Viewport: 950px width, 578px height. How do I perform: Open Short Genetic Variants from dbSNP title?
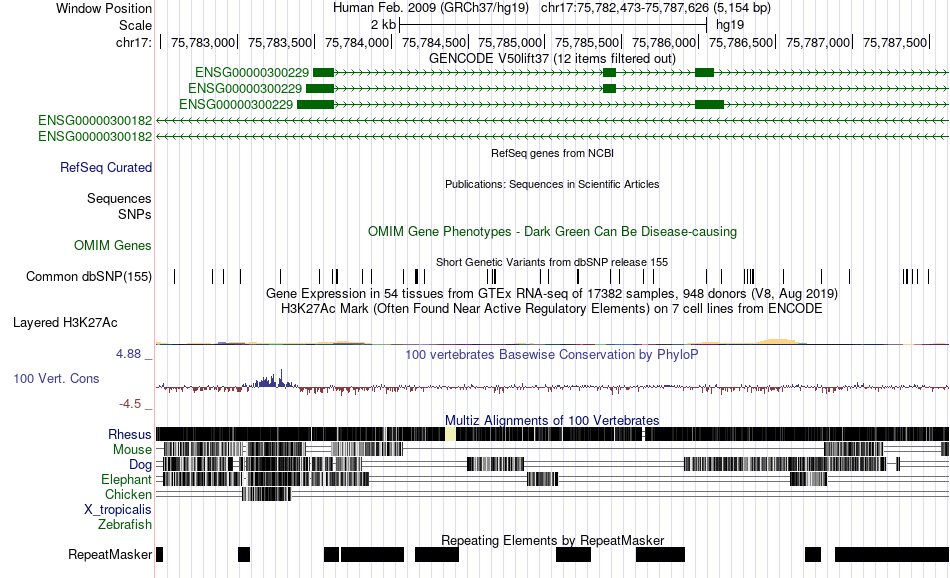pos(552,262)
